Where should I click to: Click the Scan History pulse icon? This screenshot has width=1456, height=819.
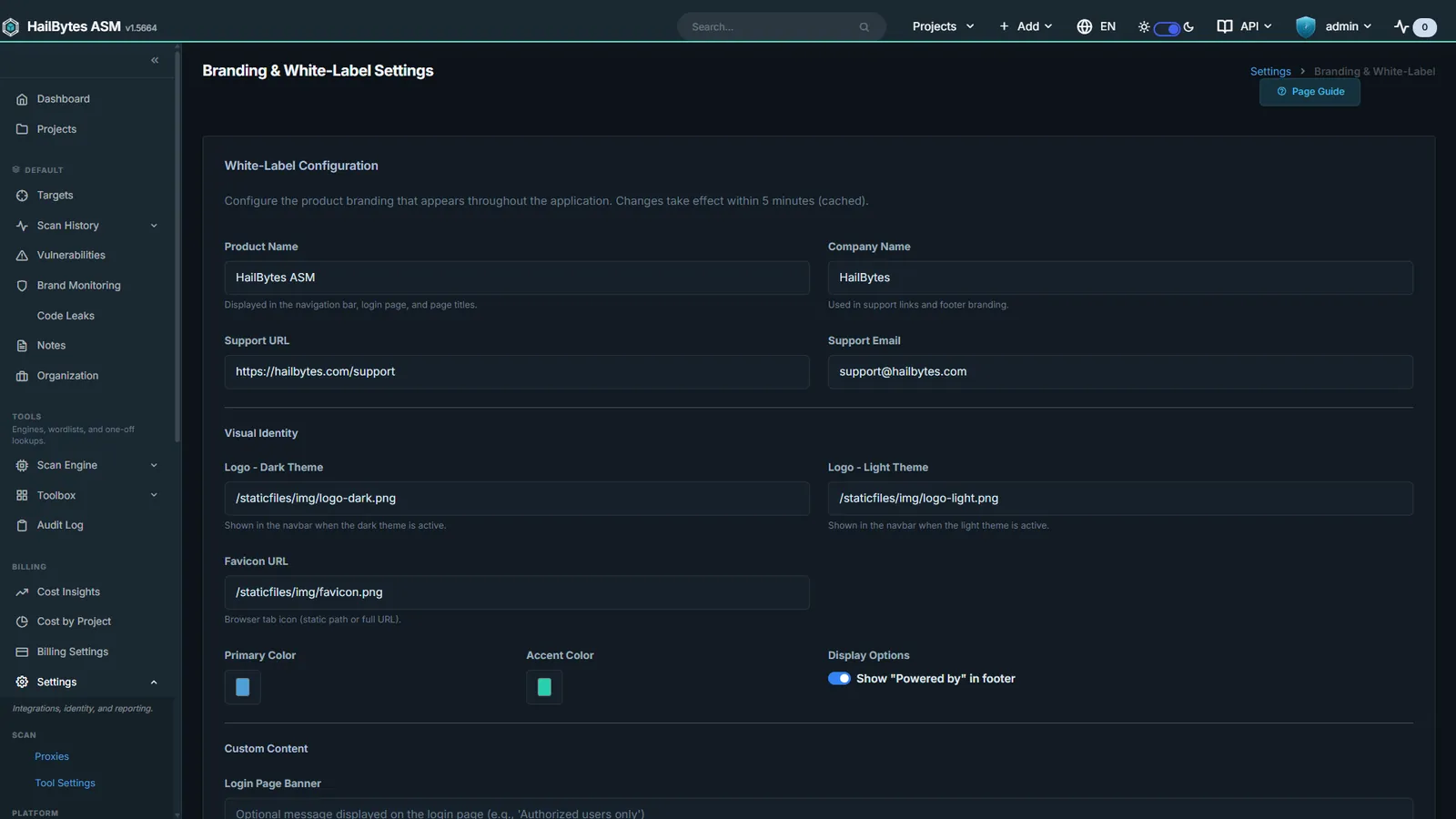click(22, 226)
